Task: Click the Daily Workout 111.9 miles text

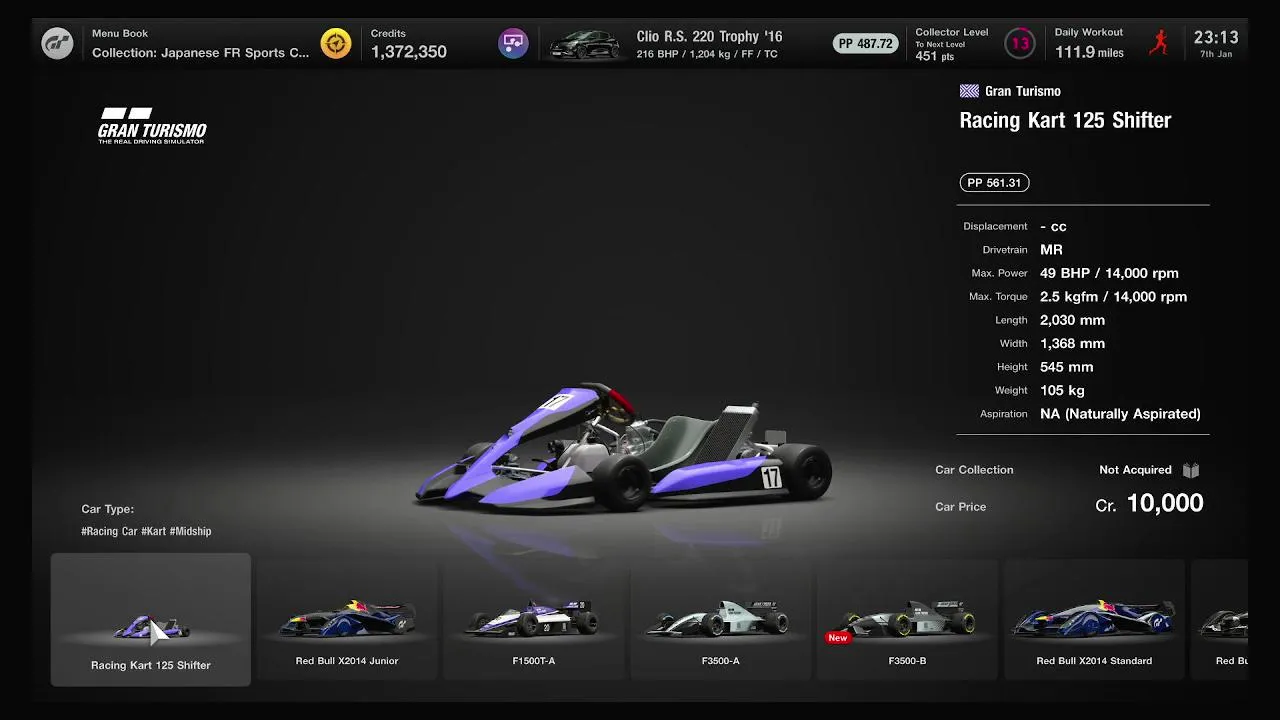Action: click(x=1089, y=43)
